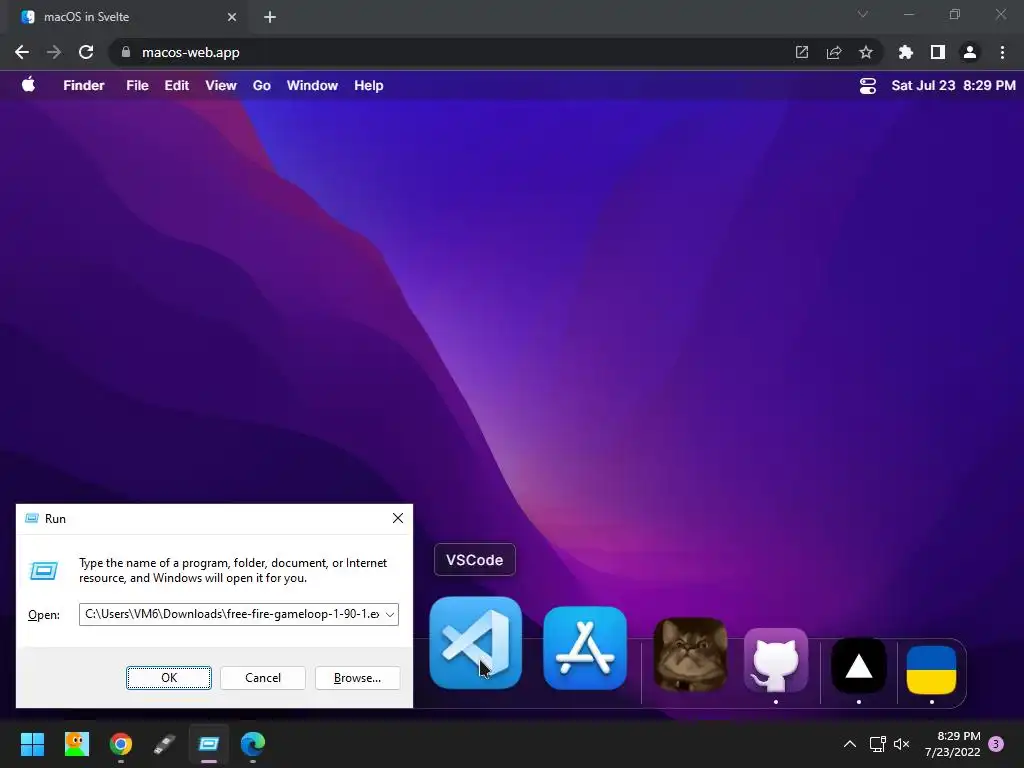Click the open-in-app icon in address bar
Screen dimensions: 1024x768
pos(802,52)
